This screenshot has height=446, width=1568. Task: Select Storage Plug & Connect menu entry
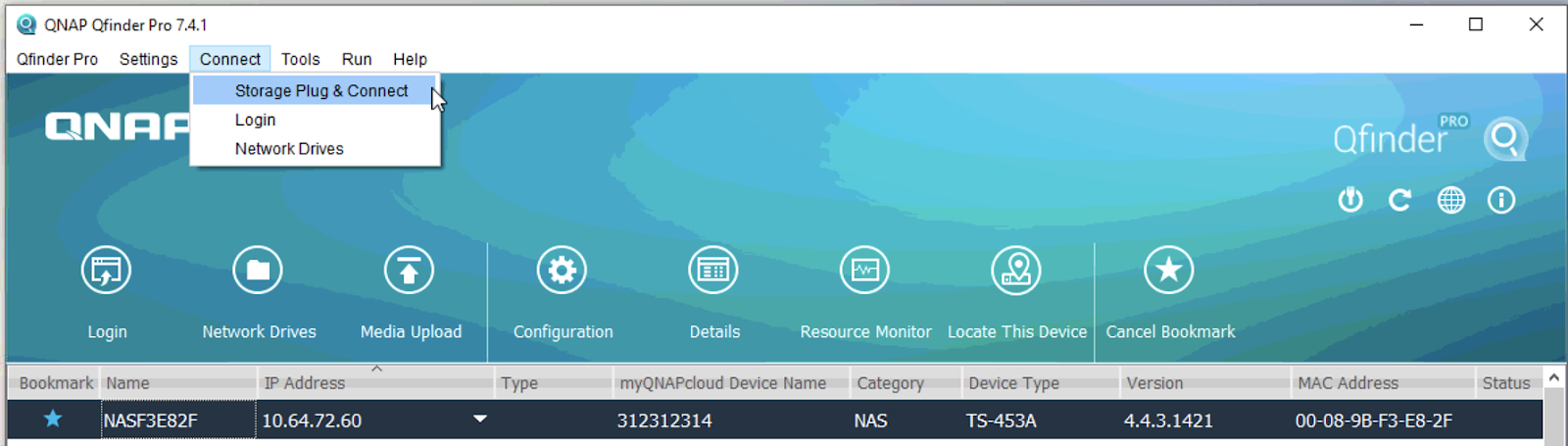[315, 91]
